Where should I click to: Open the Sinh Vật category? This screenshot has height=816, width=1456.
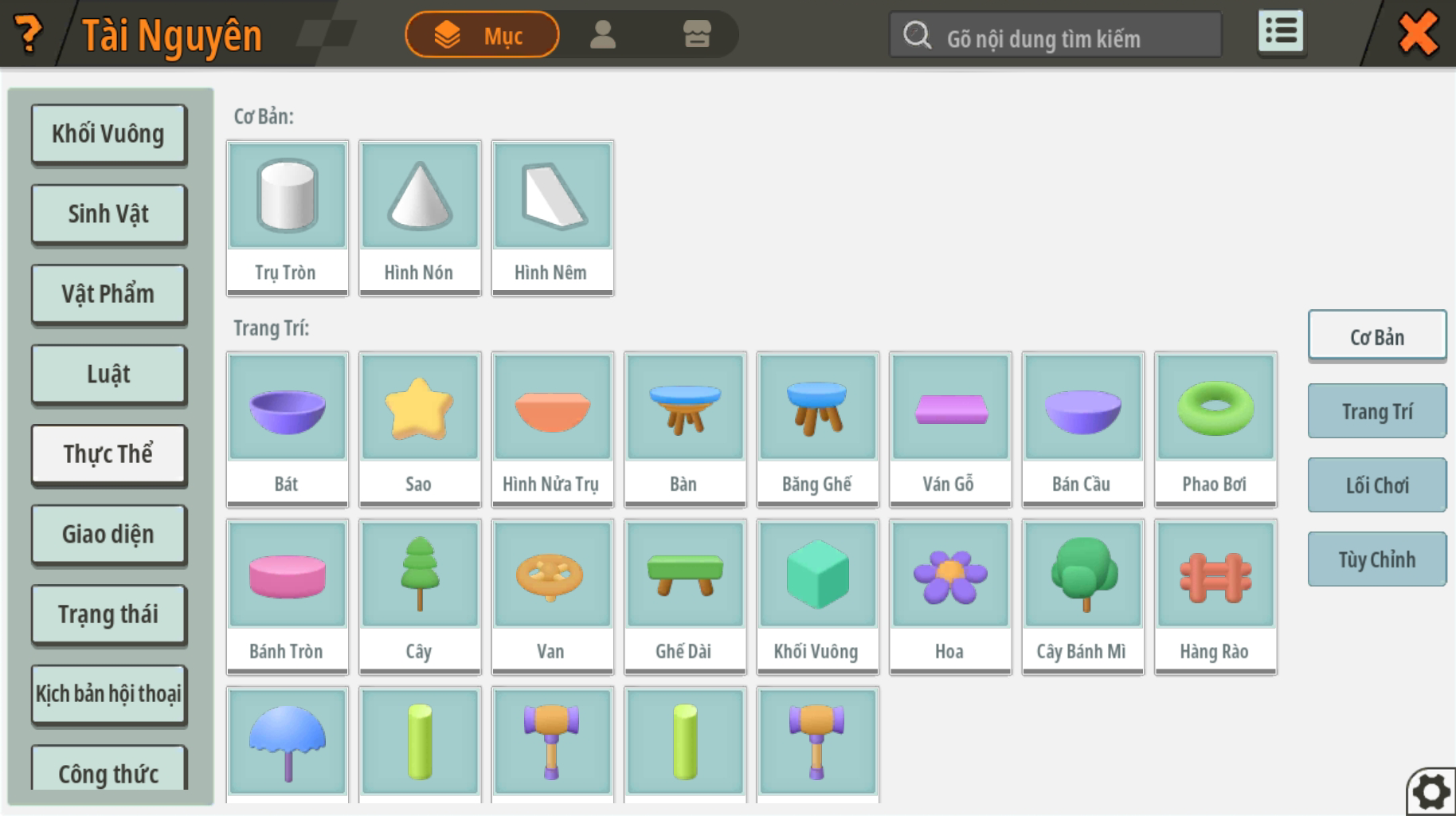pyautogui.click(x=108, y=214)
